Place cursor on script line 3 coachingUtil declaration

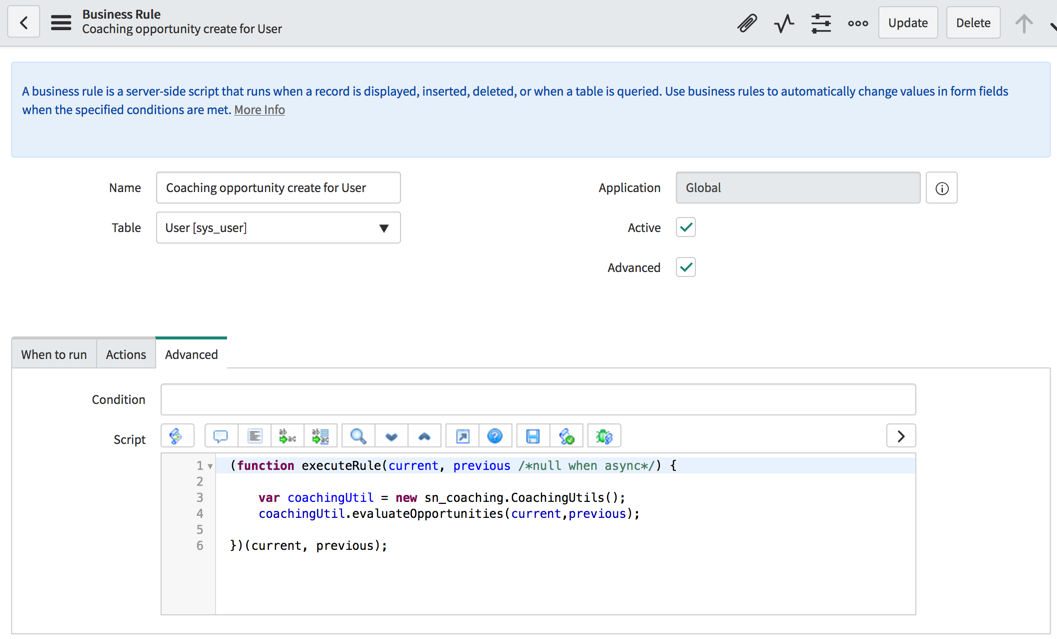point(442,497)
